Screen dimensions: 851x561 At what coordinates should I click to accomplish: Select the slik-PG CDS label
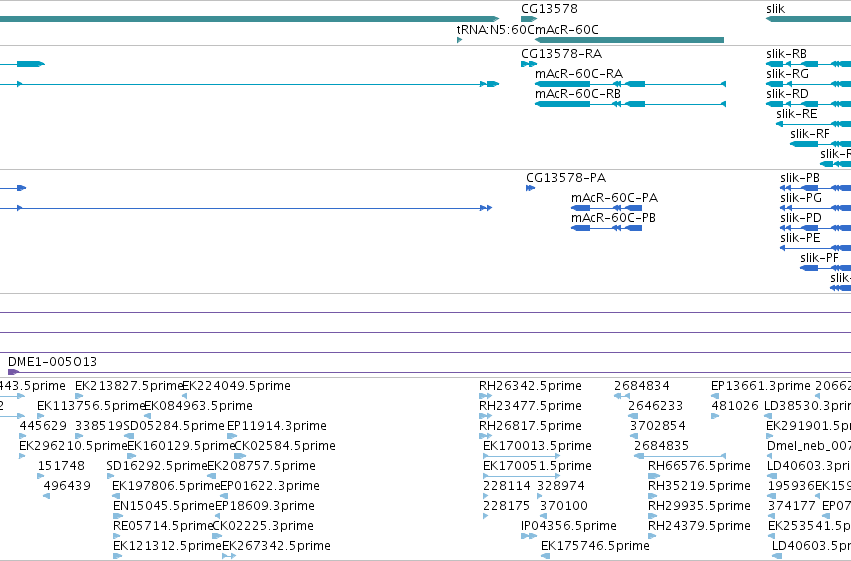pyautogui.click(x=801, y=198)
